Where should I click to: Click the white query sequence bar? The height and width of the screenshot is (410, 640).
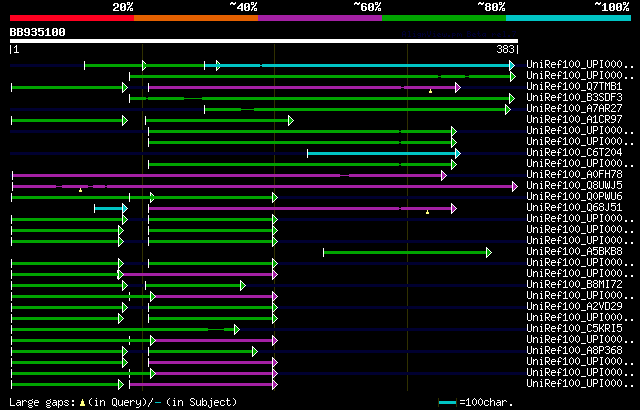click(264, 41)
